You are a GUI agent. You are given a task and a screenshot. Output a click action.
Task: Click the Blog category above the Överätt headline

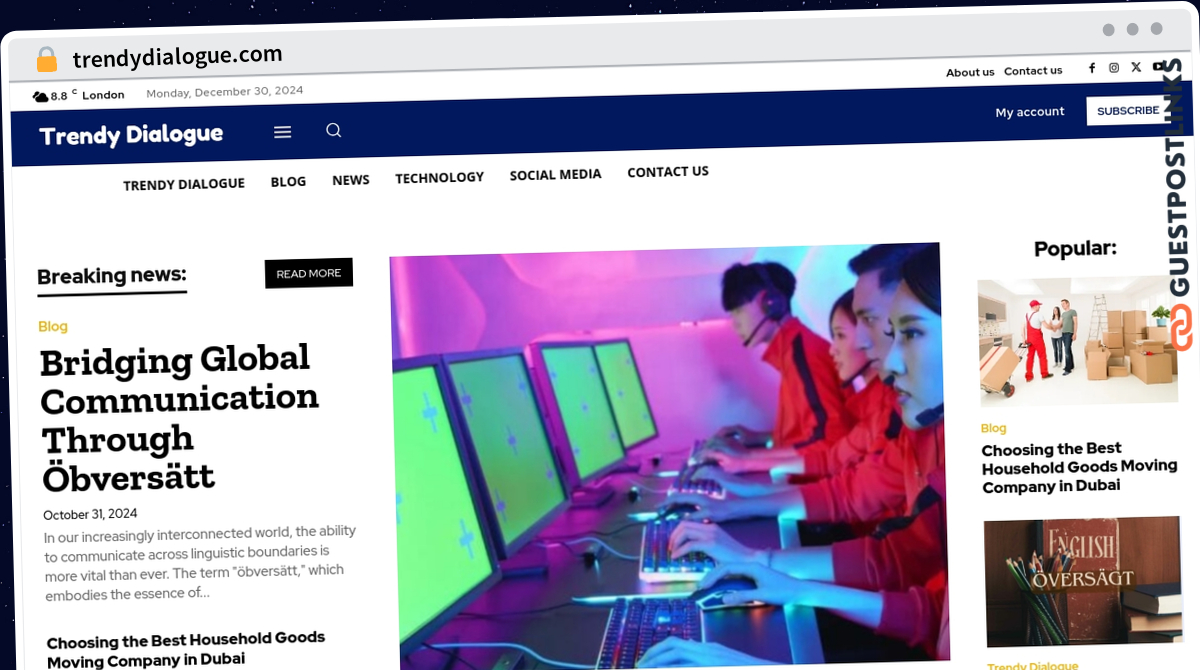pyautogui.click(x=53, y=326)
